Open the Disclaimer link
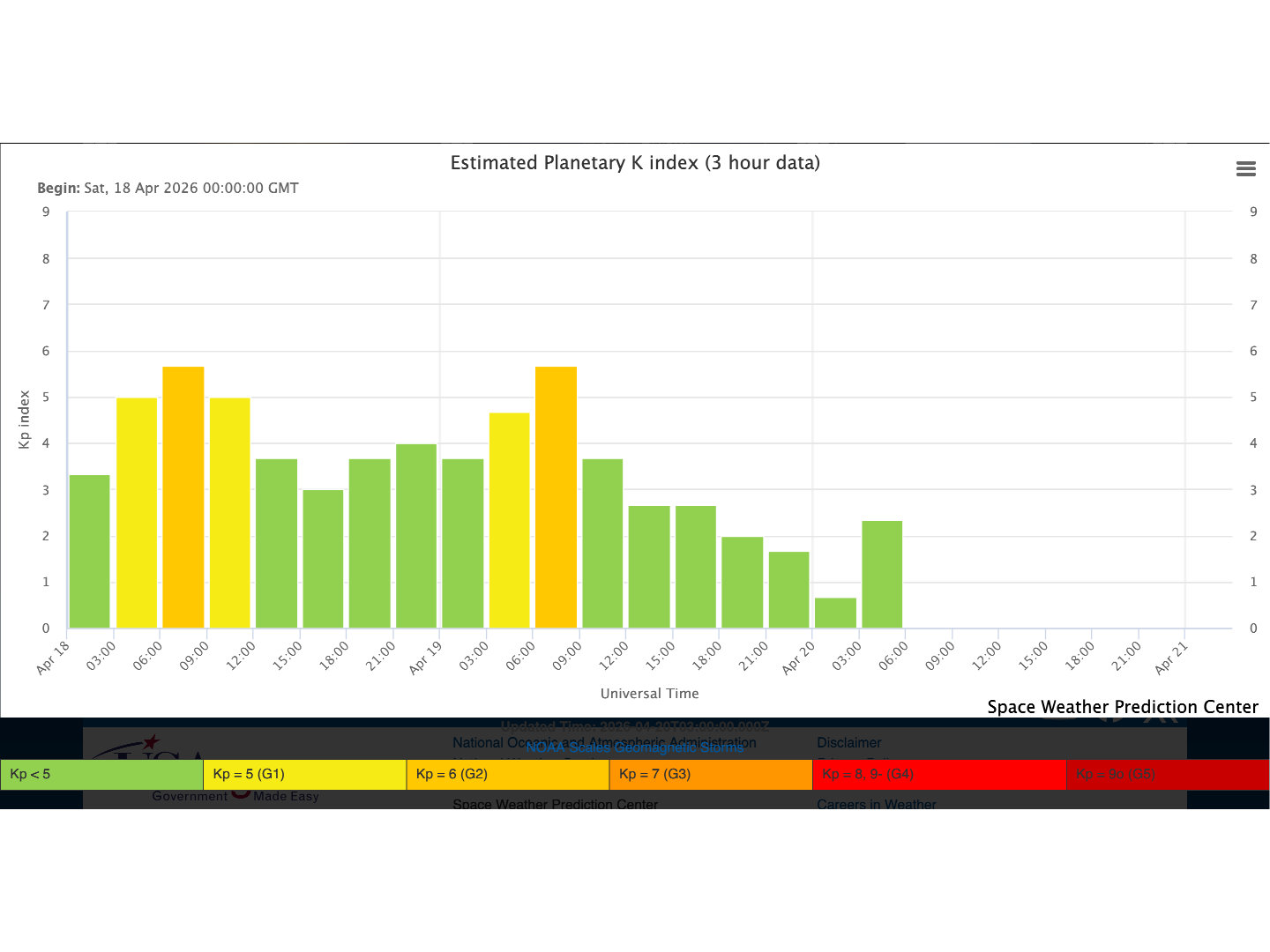 pos(848,742)
